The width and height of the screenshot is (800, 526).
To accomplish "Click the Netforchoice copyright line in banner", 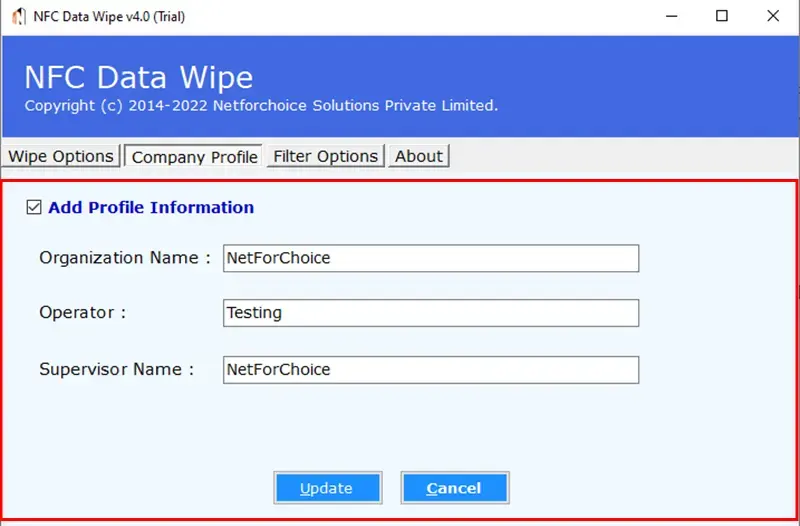I will tap(260, 105).
